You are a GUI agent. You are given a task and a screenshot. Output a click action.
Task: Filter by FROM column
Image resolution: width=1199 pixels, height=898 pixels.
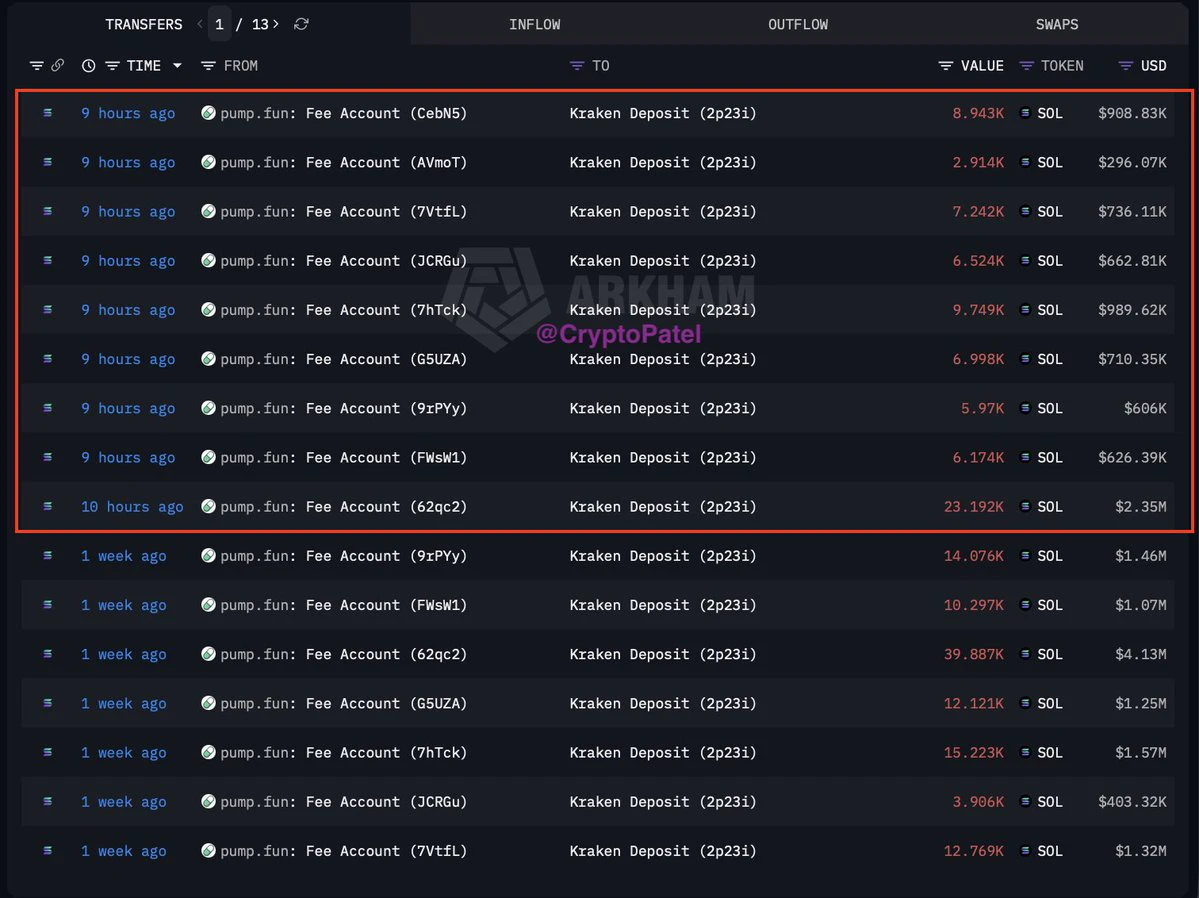[x=208, y=66]
